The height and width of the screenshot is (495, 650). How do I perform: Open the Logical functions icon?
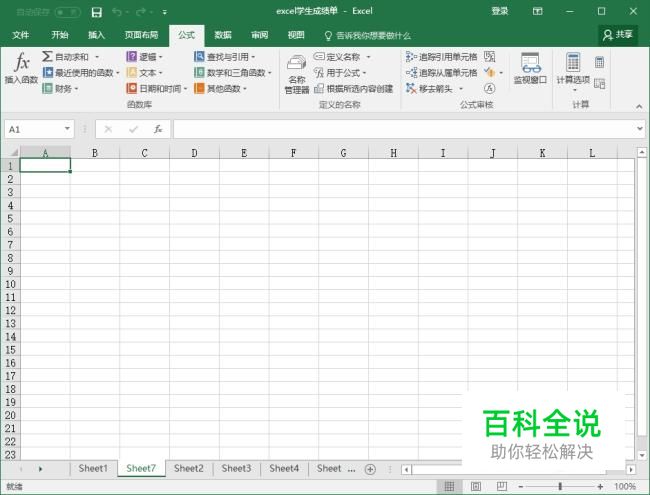point(132,56)
